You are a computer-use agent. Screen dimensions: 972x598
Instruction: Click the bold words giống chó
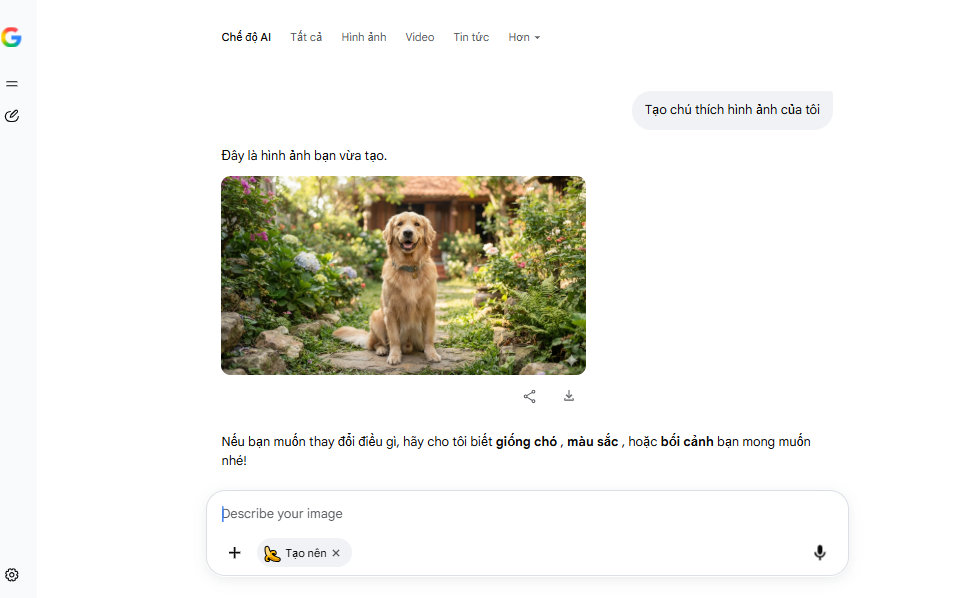[526, 442]
